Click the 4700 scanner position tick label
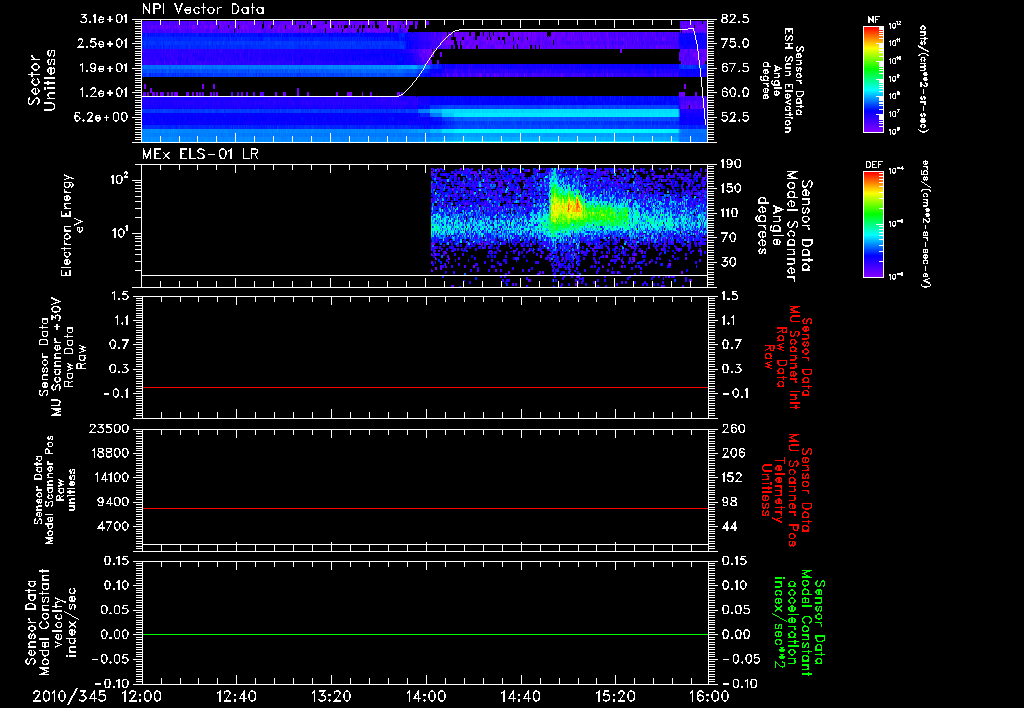1024x708 pixels. (114, 526)
